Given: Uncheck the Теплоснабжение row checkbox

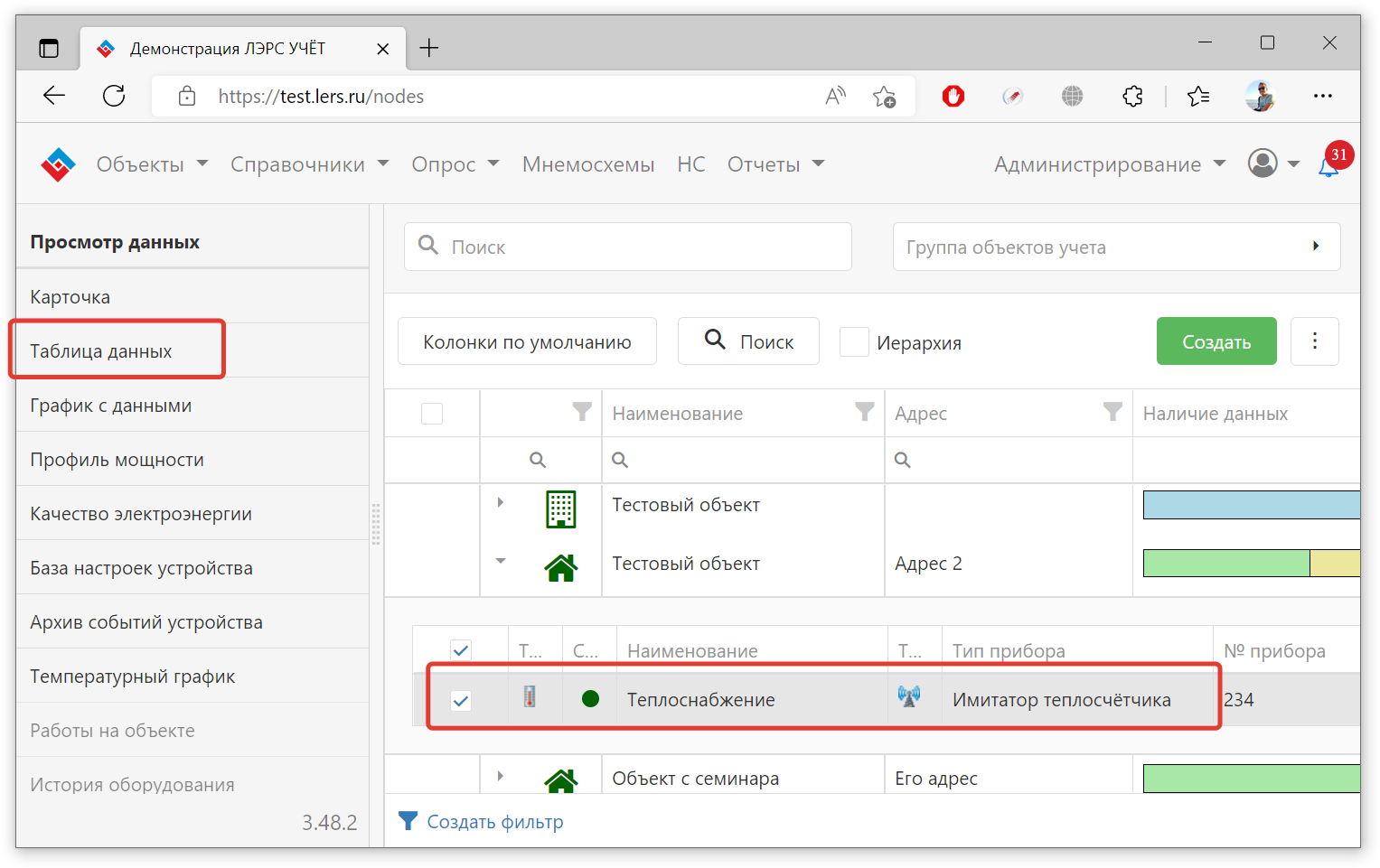Looking at the screenshot, I should (461, 700).
